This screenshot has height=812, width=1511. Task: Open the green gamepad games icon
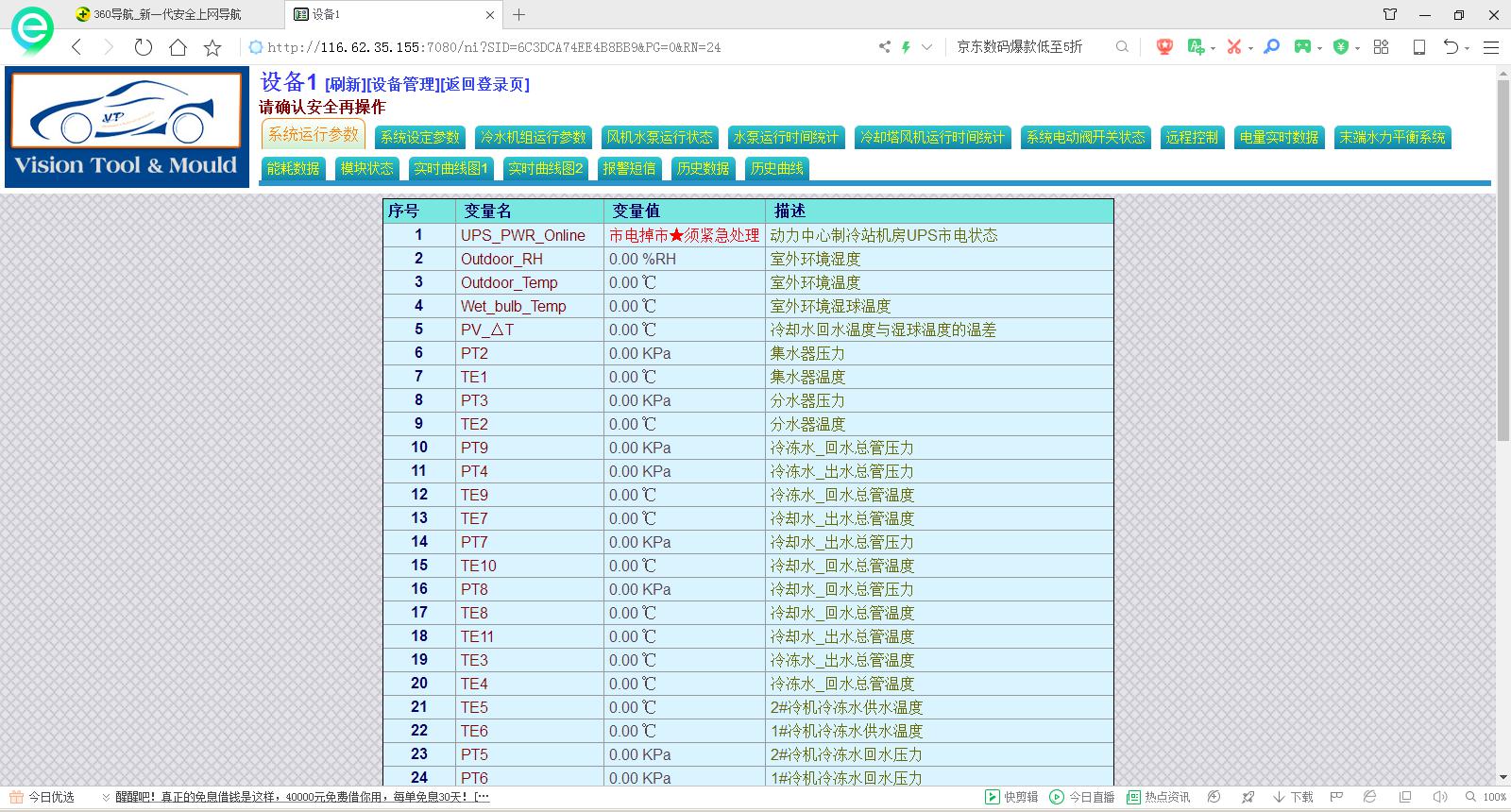[x=1302, y=46]
